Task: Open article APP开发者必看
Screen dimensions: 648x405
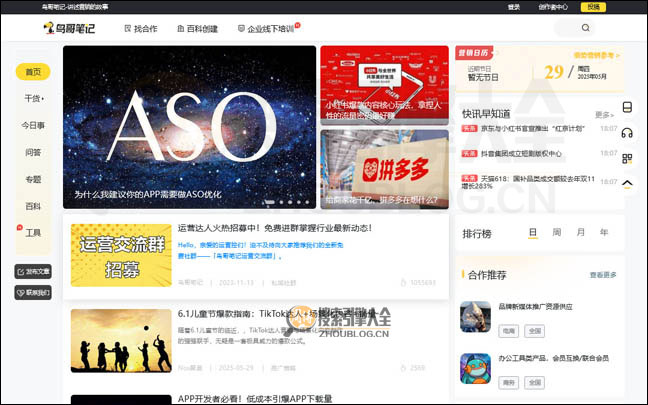Action: (255, 399)
